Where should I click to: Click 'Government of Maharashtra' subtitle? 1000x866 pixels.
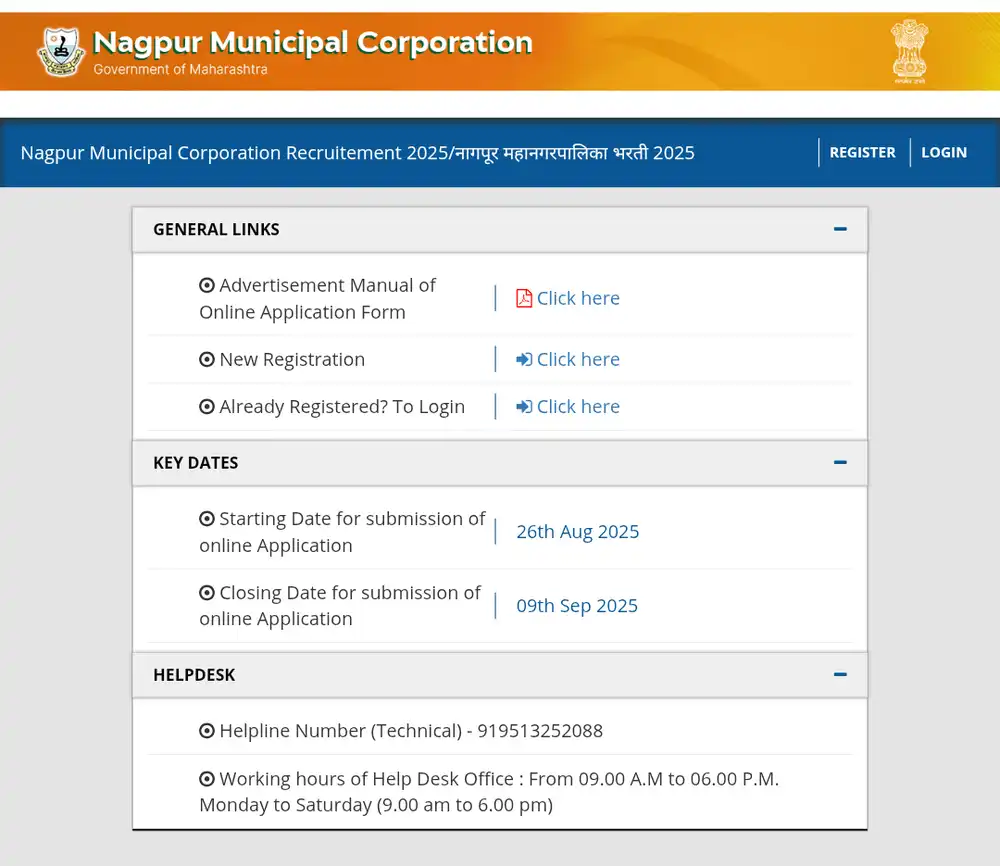pos(180,69)
